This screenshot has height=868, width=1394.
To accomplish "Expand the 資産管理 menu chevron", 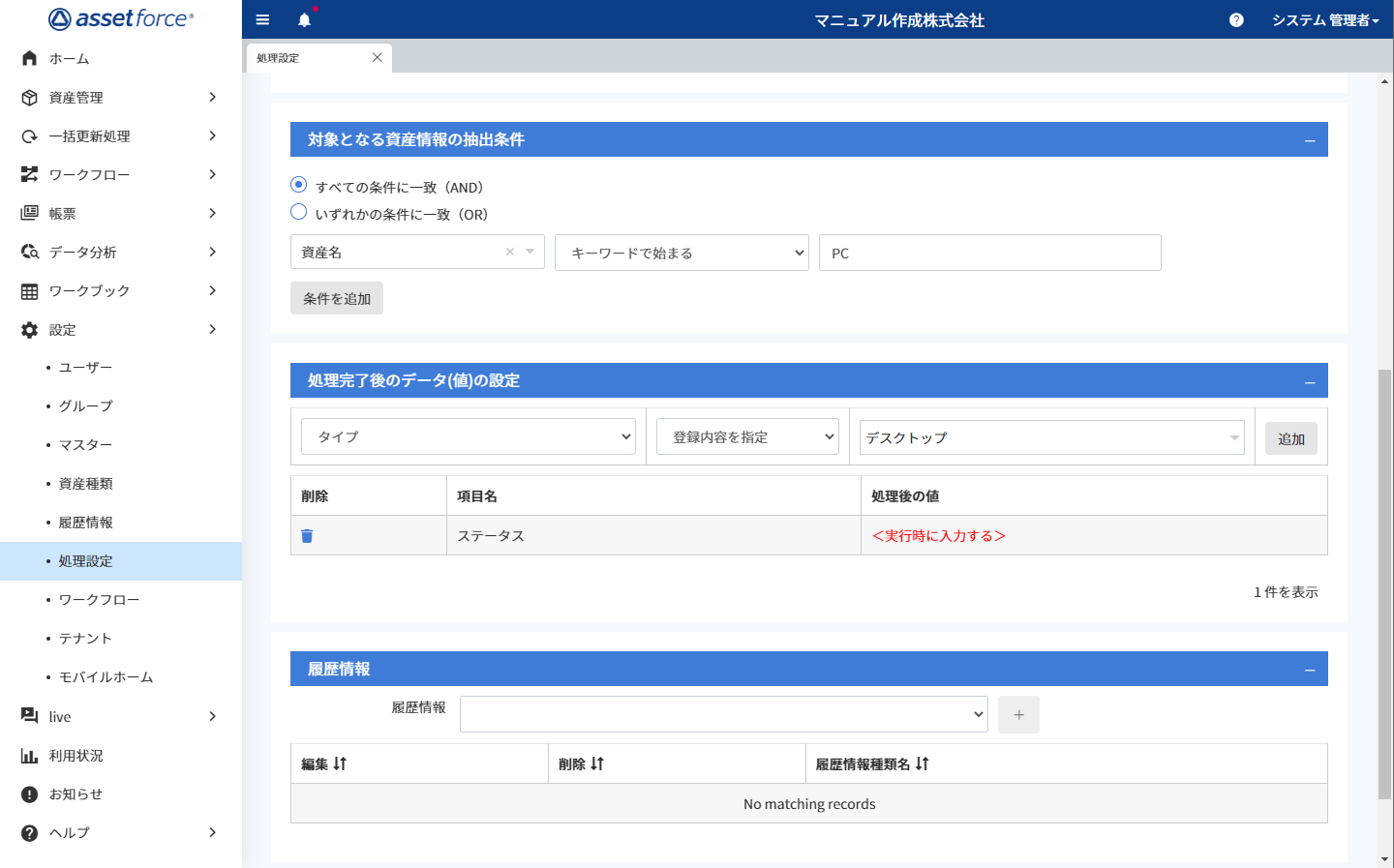I will click(212, 97).
